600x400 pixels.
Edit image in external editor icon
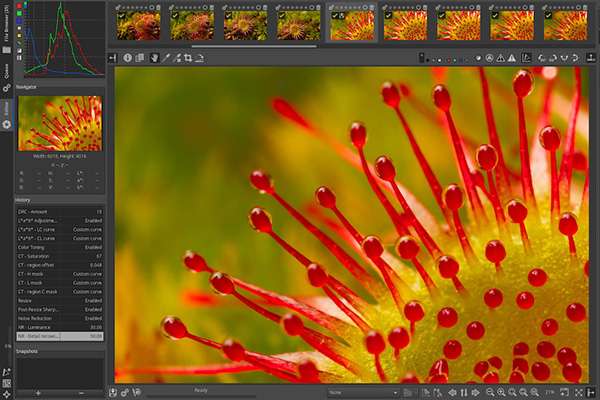tap(137, 393)
